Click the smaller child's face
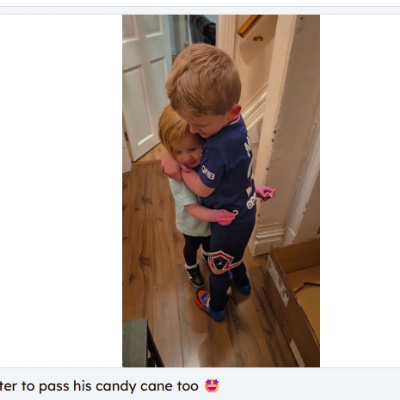 (x=188, y=149)
